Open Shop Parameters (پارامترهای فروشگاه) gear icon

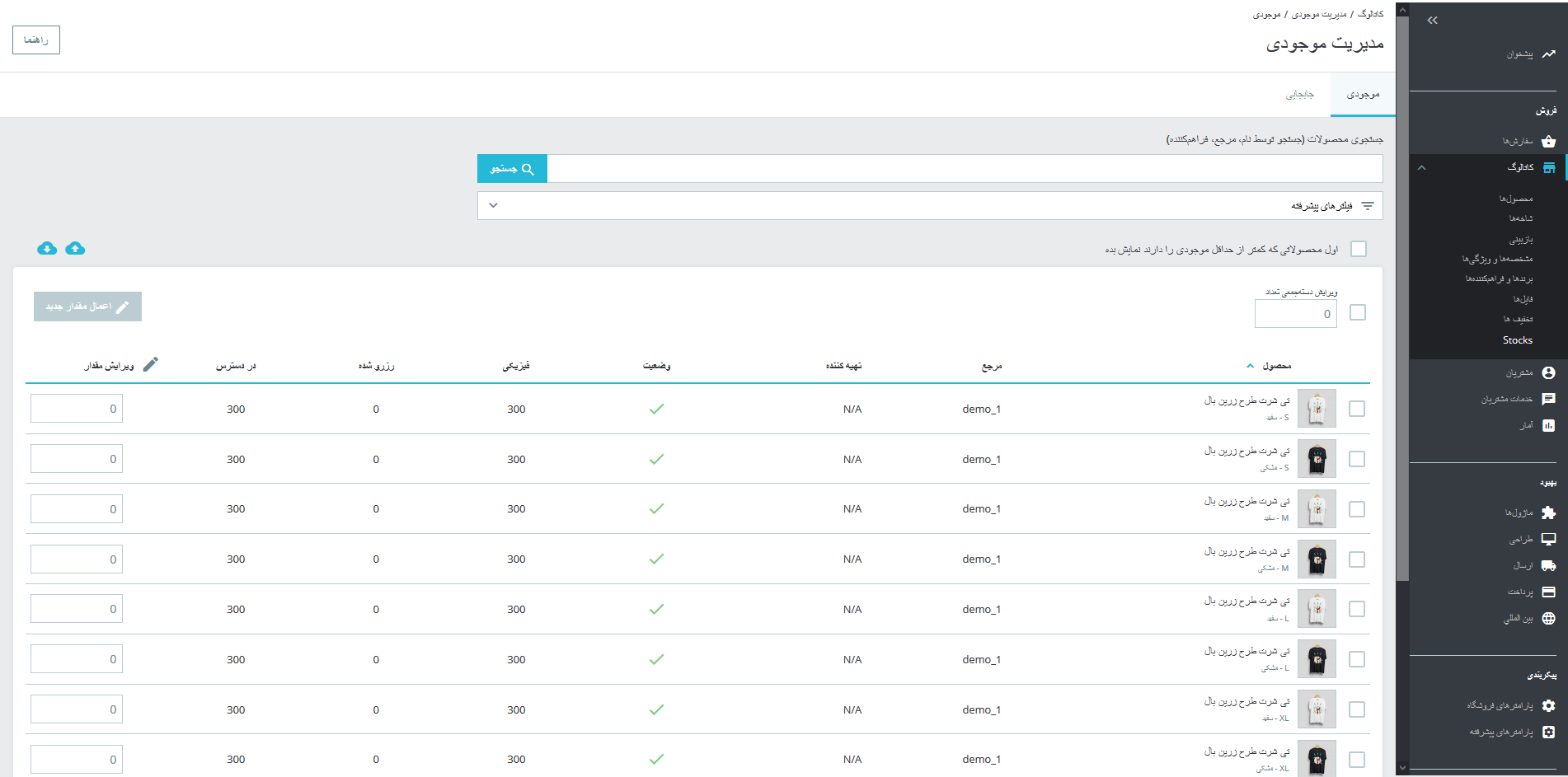[1548, 705]
